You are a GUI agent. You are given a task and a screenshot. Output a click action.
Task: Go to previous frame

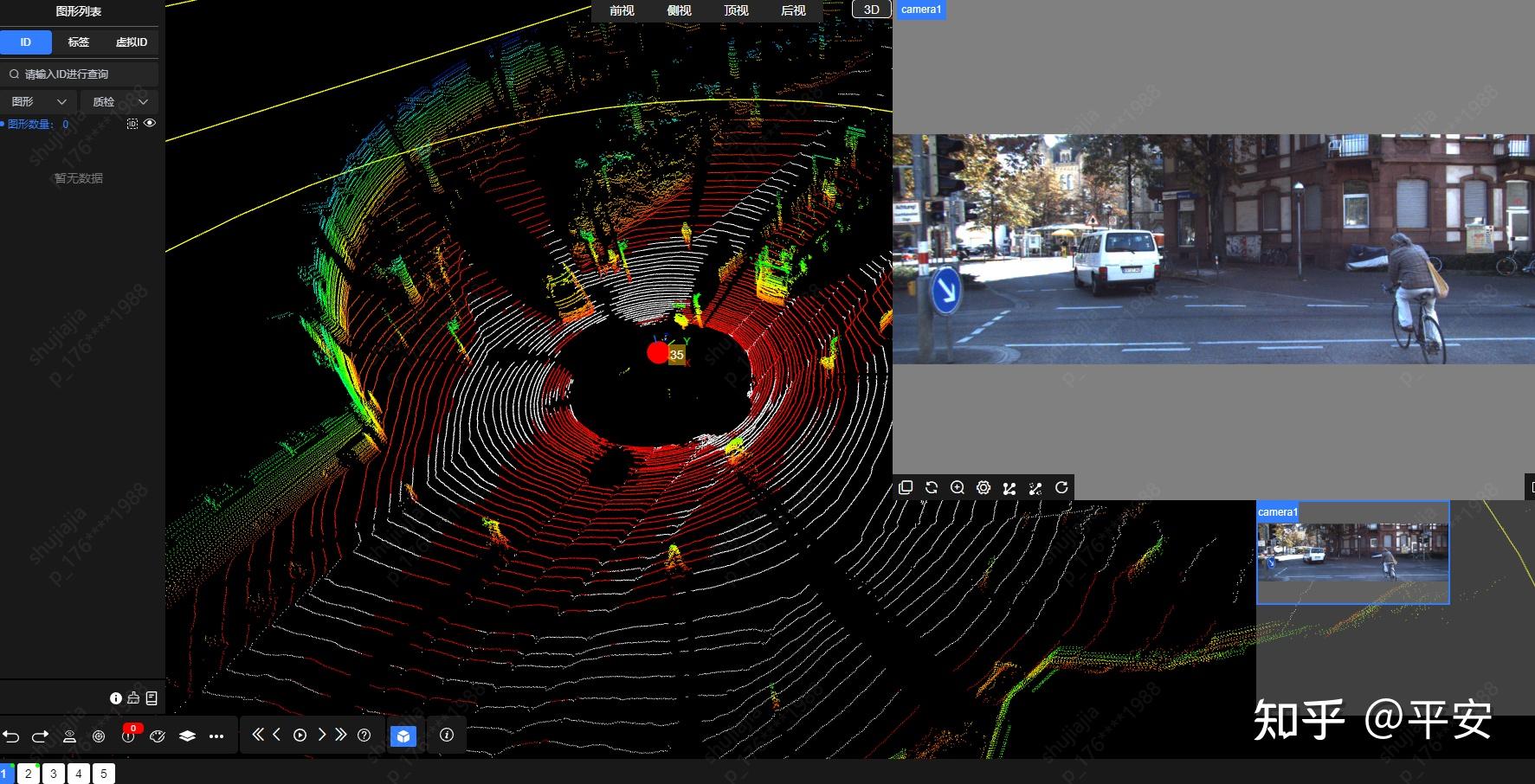click(x=277, y=735)
